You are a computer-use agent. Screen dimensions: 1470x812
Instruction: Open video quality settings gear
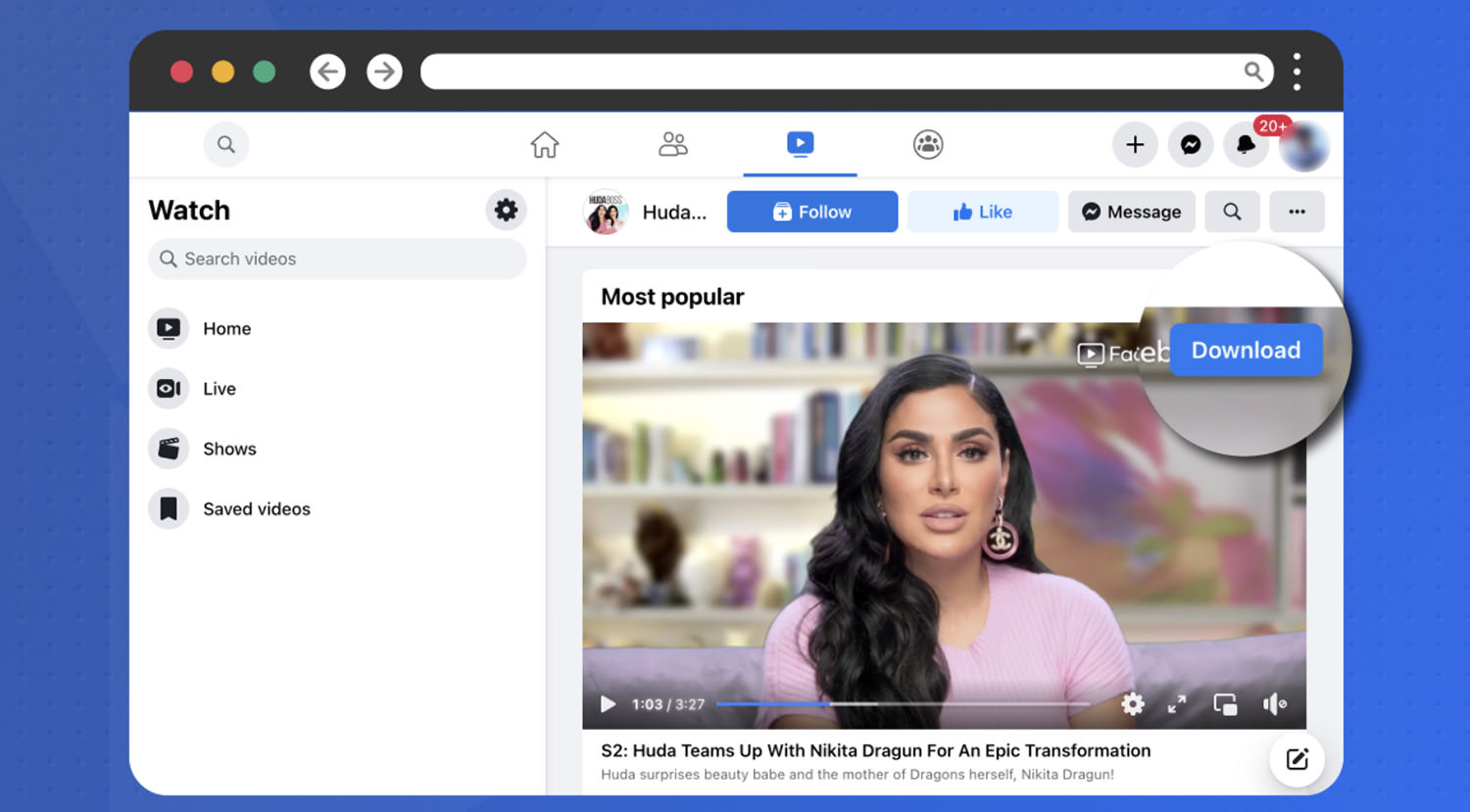pos(1133,703)
